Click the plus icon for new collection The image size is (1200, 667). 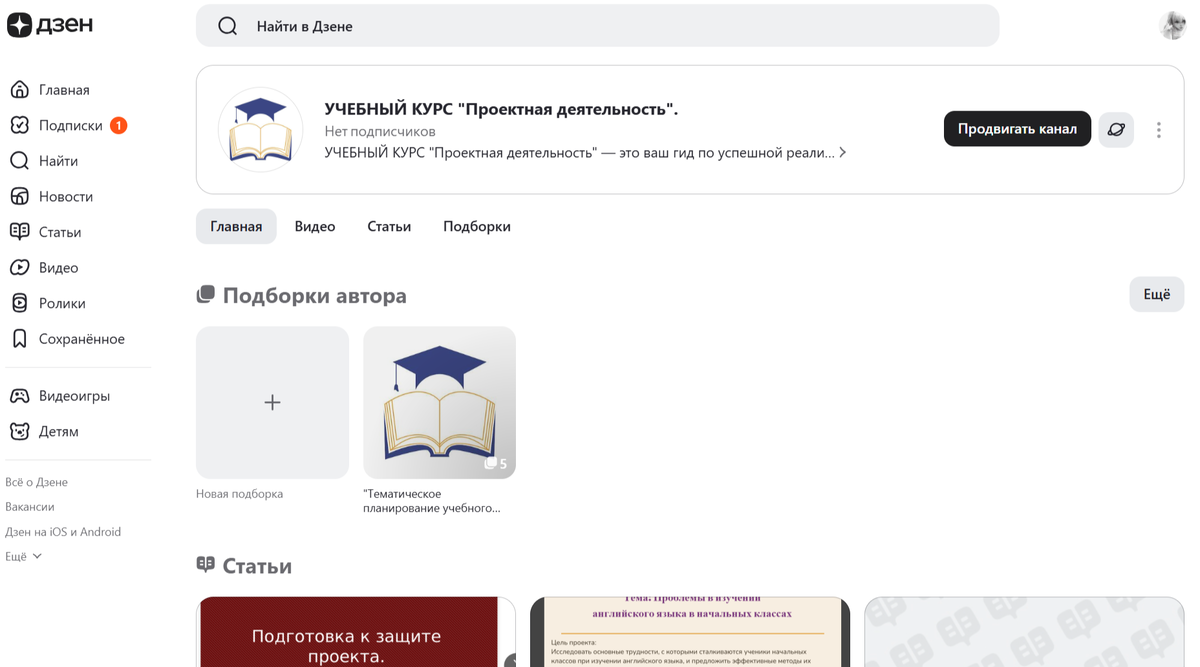[272, 402]
